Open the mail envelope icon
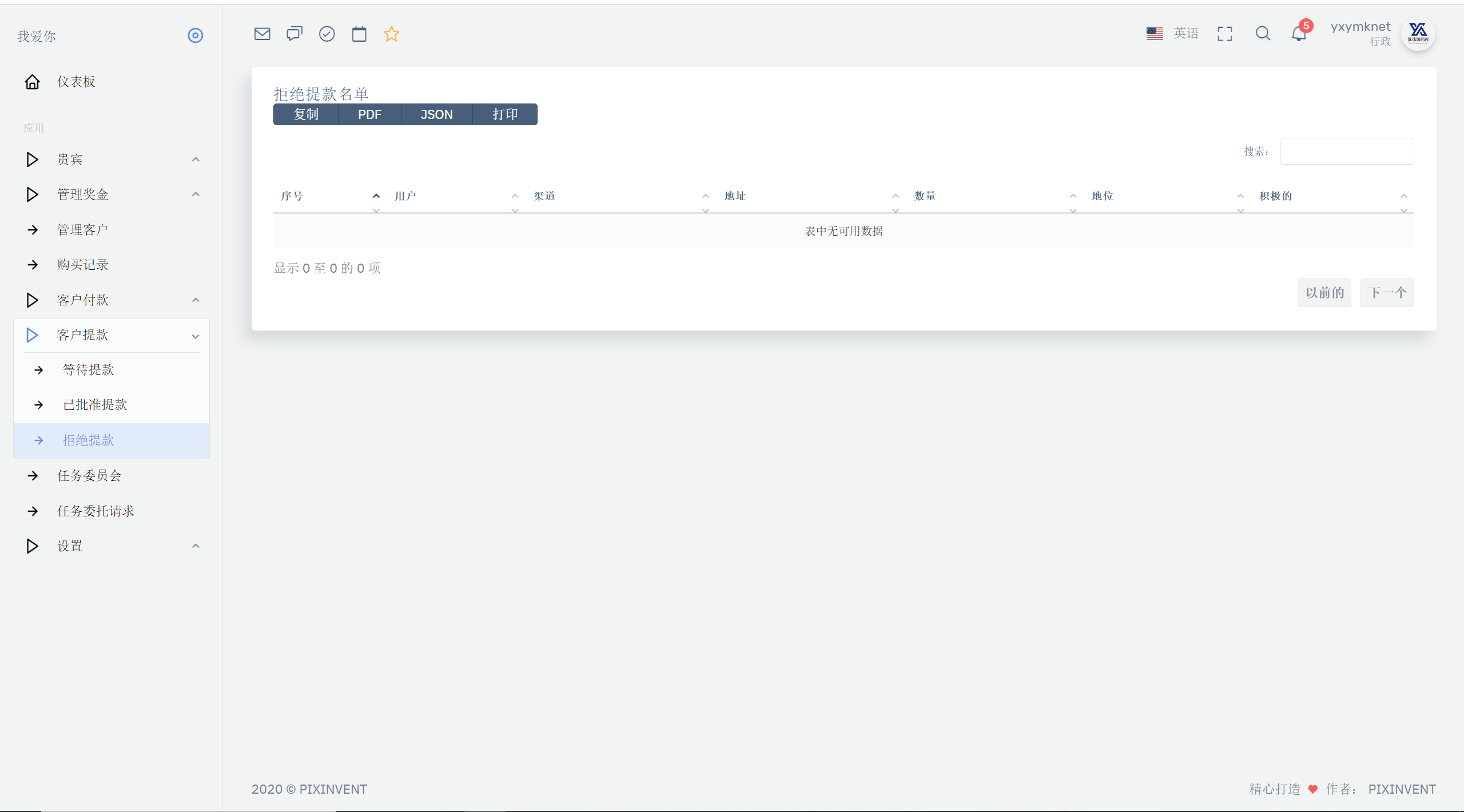The image size is (1464, 812). (x=262, y=34)
